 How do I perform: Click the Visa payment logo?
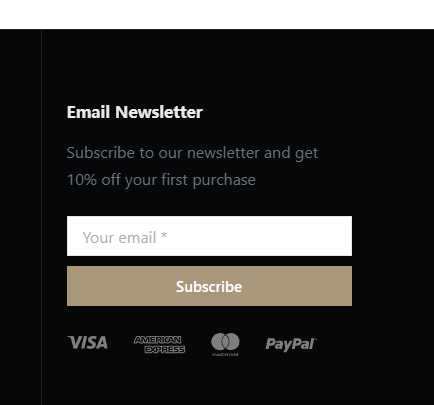point(87,343)
